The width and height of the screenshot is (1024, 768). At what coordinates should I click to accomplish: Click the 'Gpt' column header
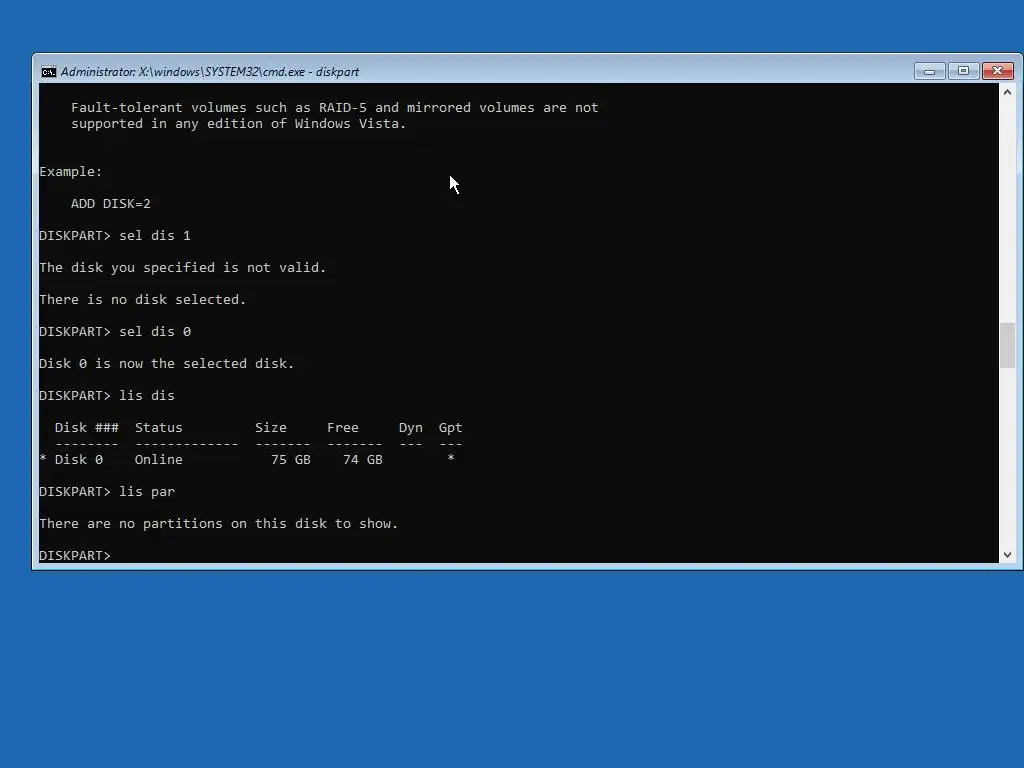(451, 428)
